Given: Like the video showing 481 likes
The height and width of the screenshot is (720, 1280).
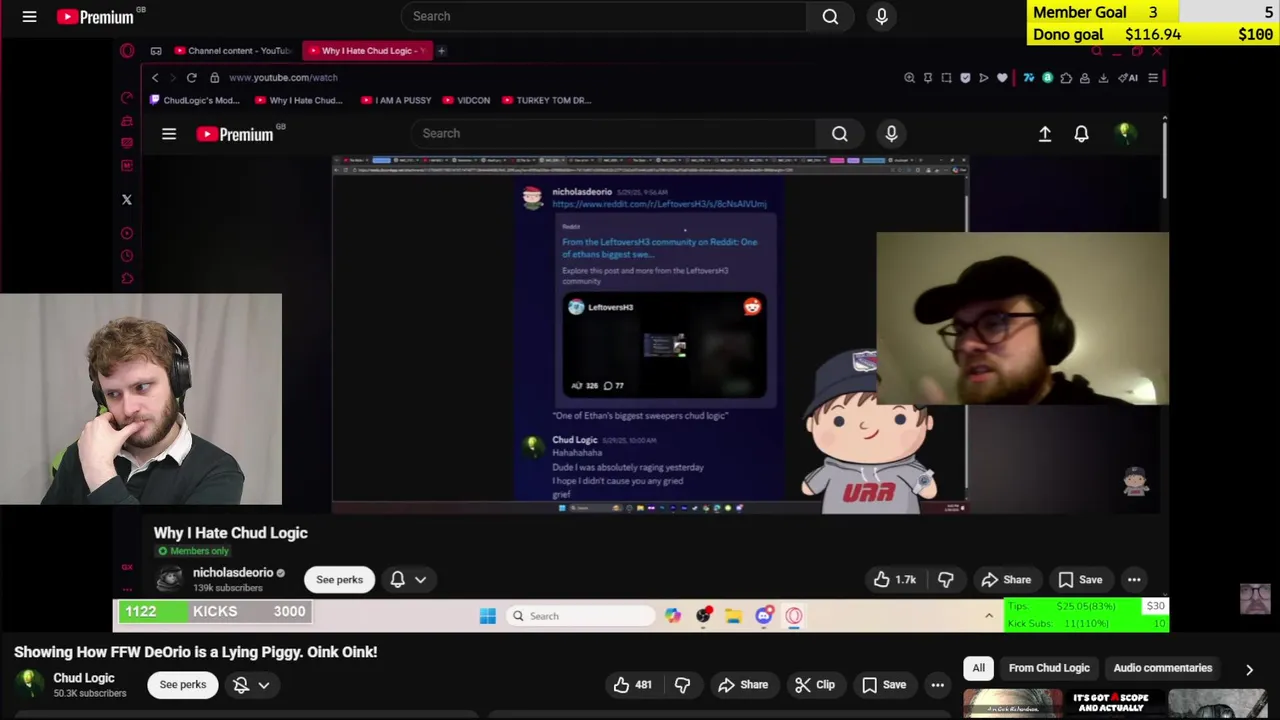Looking at the screenshot, I should click(x=632, y=685).
